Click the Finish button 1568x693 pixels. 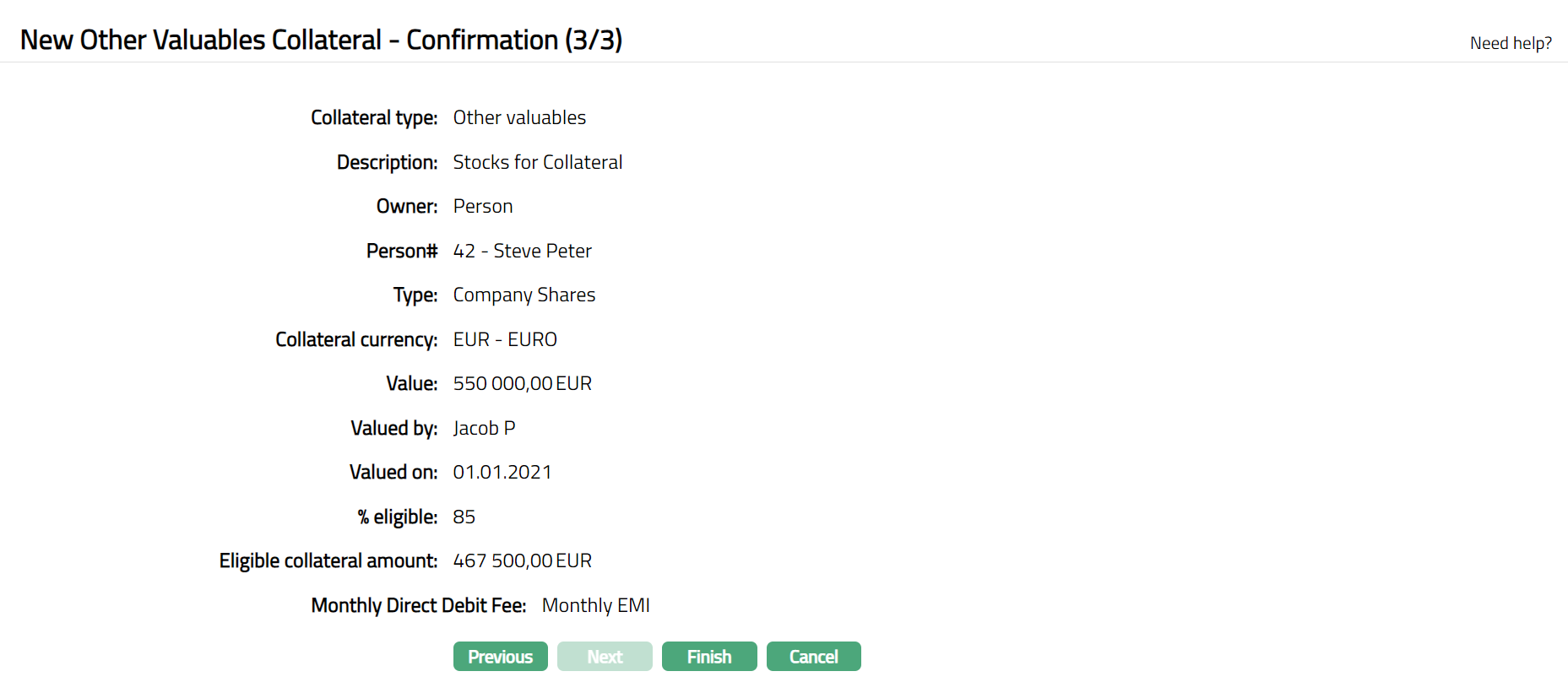(x=708, y=657)
